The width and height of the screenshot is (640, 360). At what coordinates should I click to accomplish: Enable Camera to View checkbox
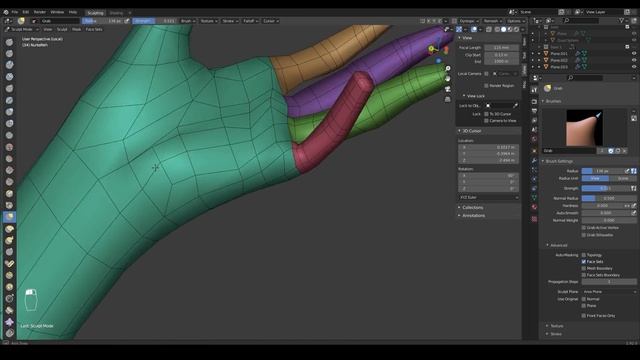486,121
